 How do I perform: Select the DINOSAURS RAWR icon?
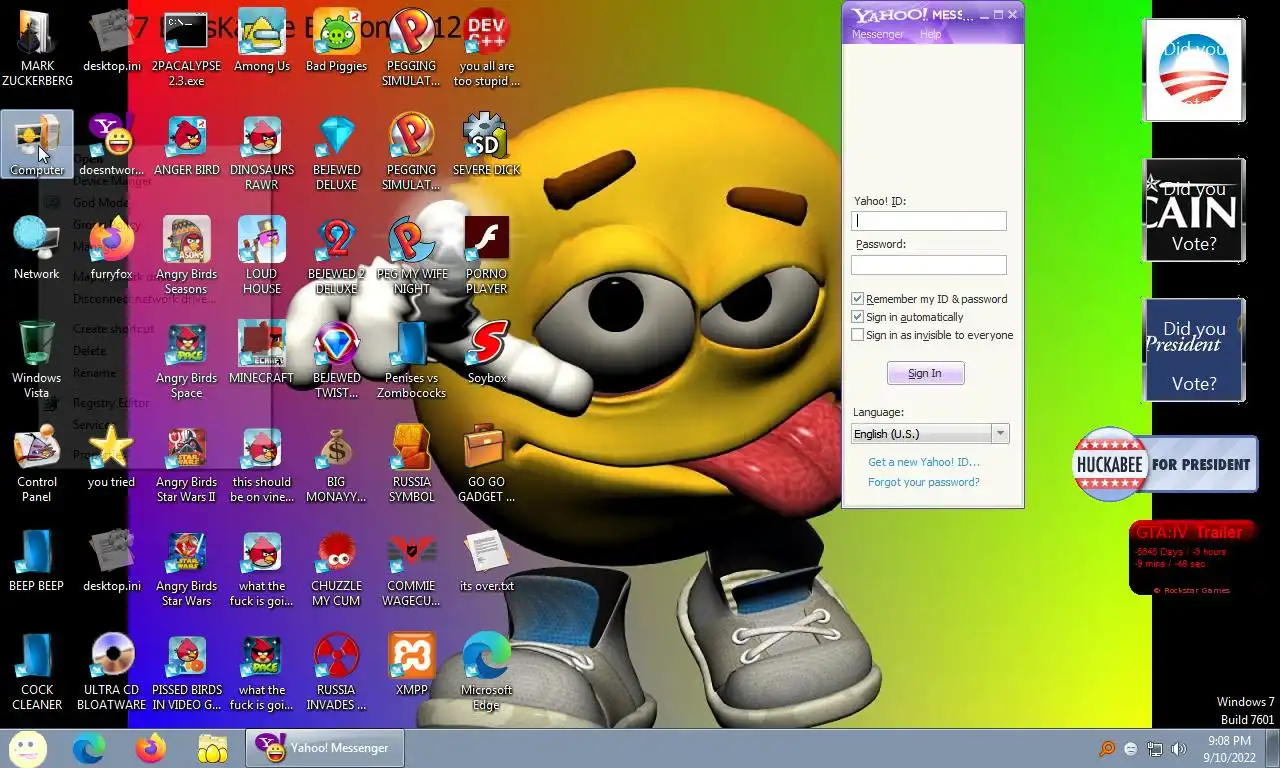pyautogui.click(x=262, y=152)
